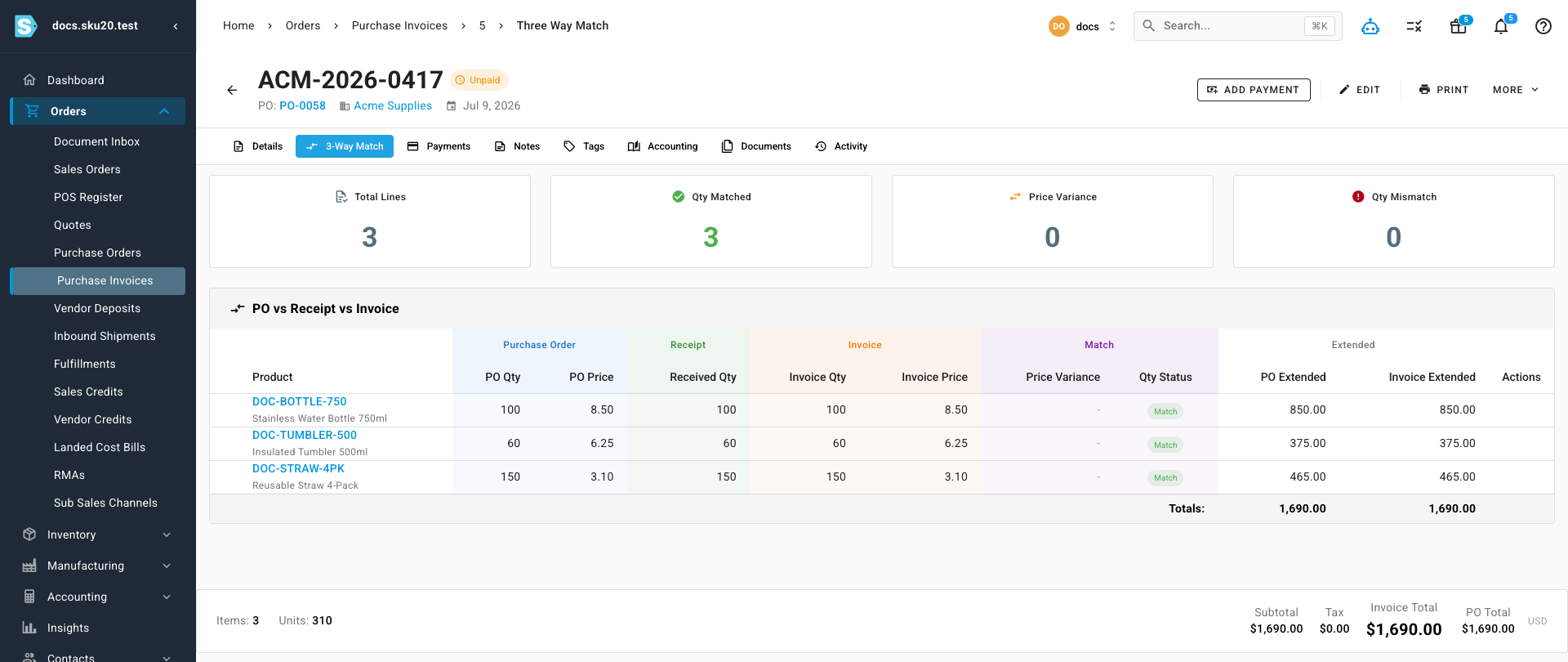Screen dimensions: 1568x662
Task: Click the calendar icon next to Jul 9, 2026
Action: 452,106
